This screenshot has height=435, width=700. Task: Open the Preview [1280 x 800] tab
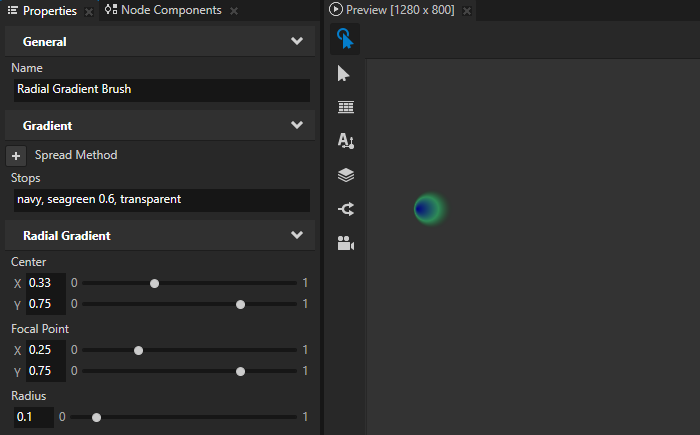[400, 10]
